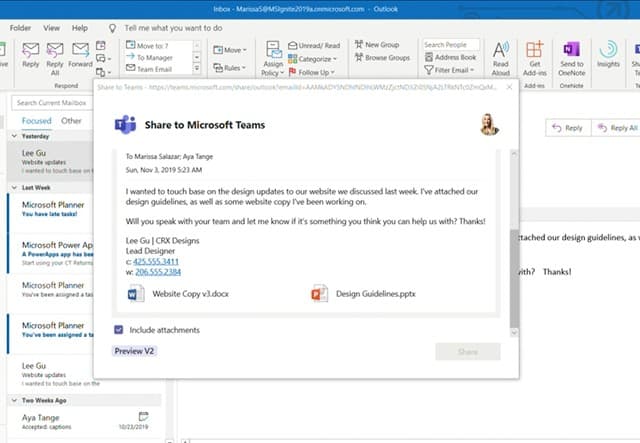Close the Share to Teams dialog

point(509,87)
